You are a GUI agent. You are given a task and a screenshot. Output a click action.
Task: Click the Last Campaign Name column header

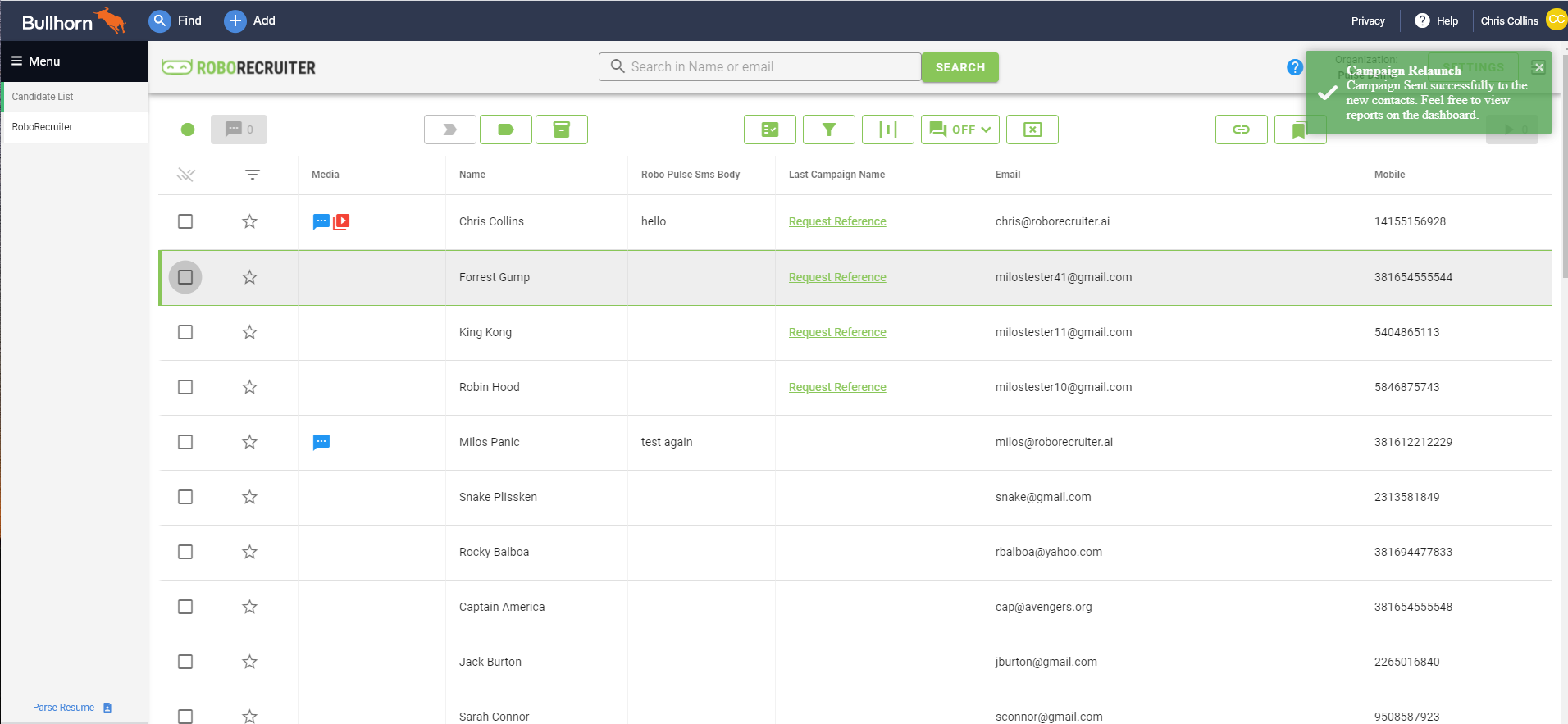pos(836,175)
